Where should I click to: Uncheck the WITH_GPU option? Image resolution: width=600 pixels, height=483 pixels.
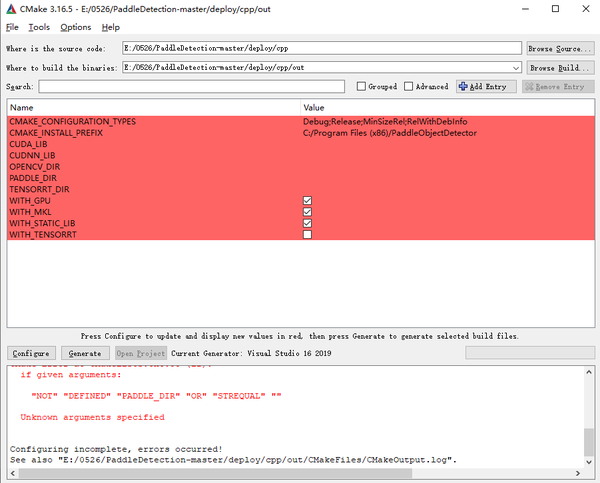point(307,201)
